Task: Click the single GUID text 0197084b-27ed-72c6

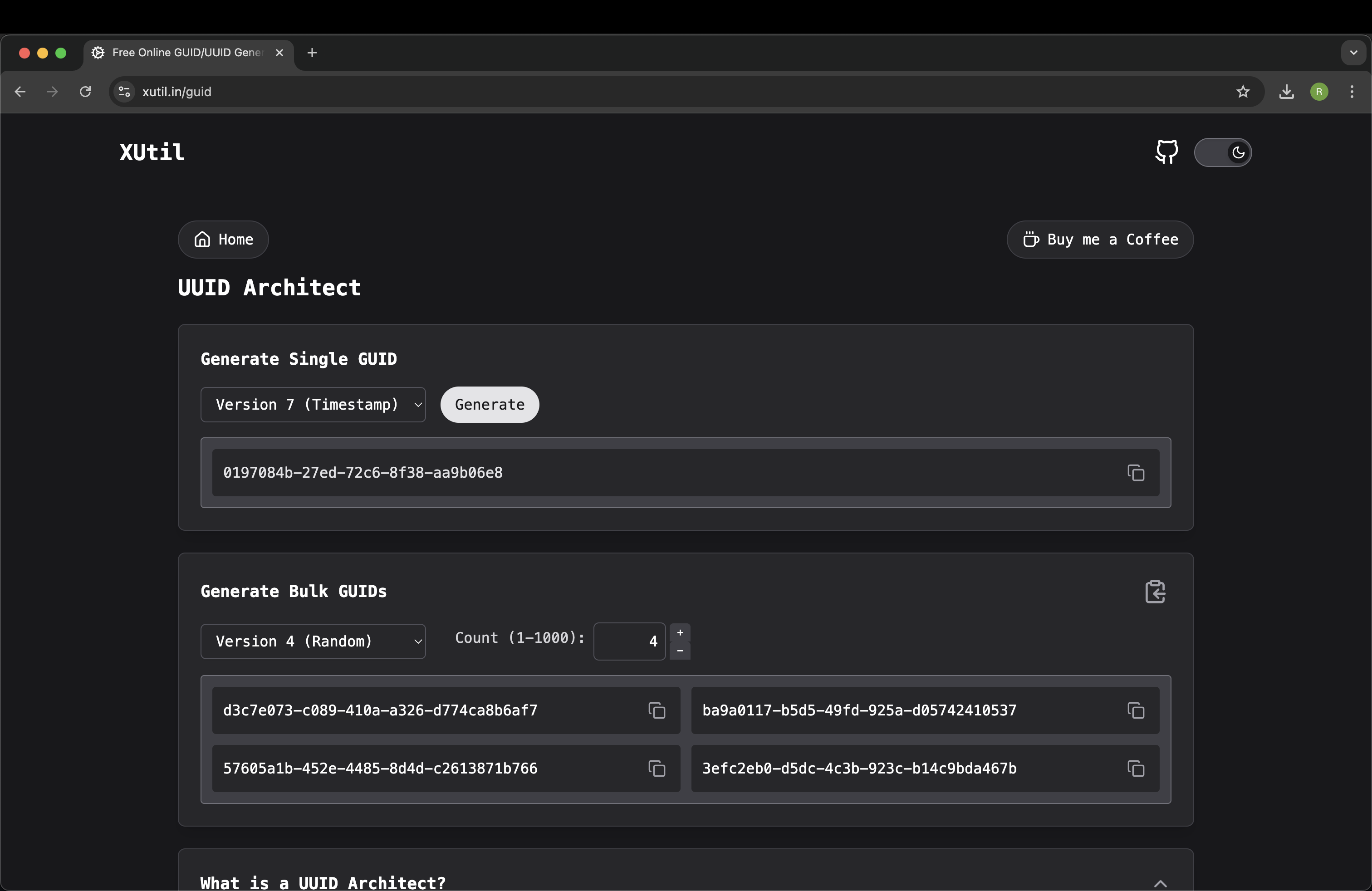Action: click(363, 473)
